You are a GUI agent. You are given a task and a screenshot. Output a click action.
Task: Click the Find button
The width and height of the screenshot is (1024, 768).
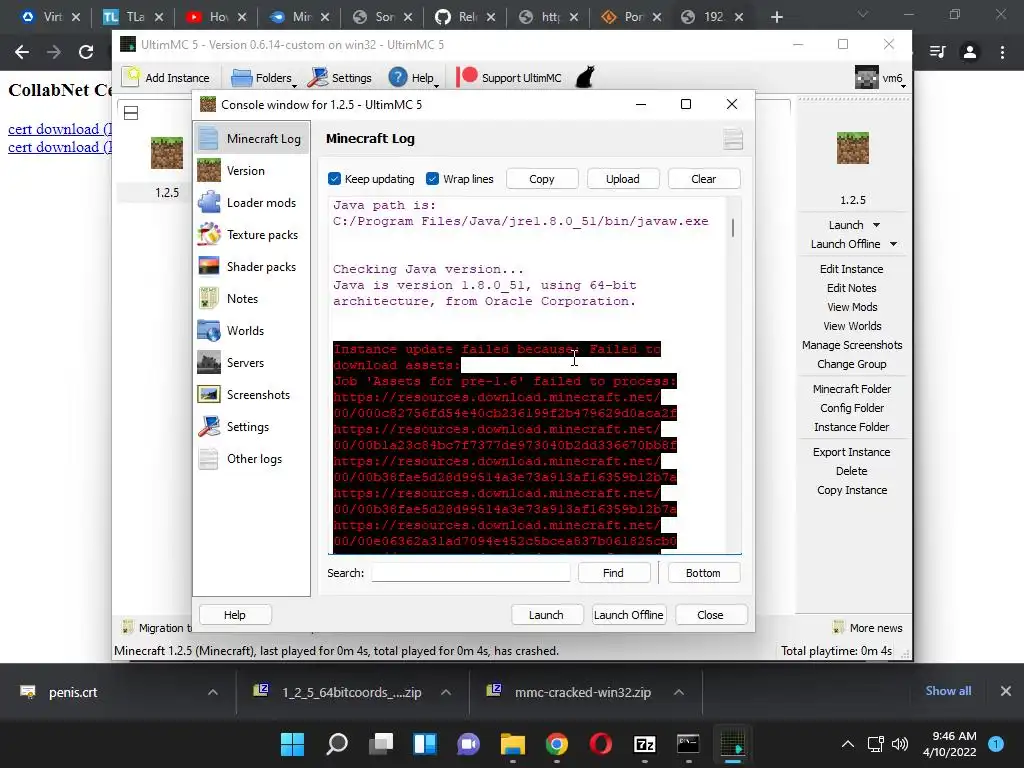click(613, 573)
